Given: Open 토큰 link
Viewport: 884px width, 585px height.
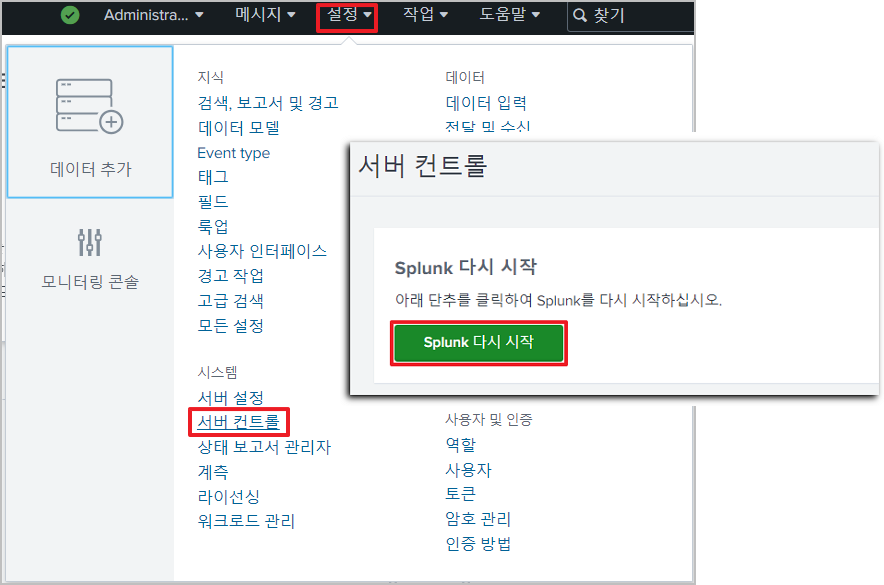Looking at the screenshot, I should coord(461,494).
